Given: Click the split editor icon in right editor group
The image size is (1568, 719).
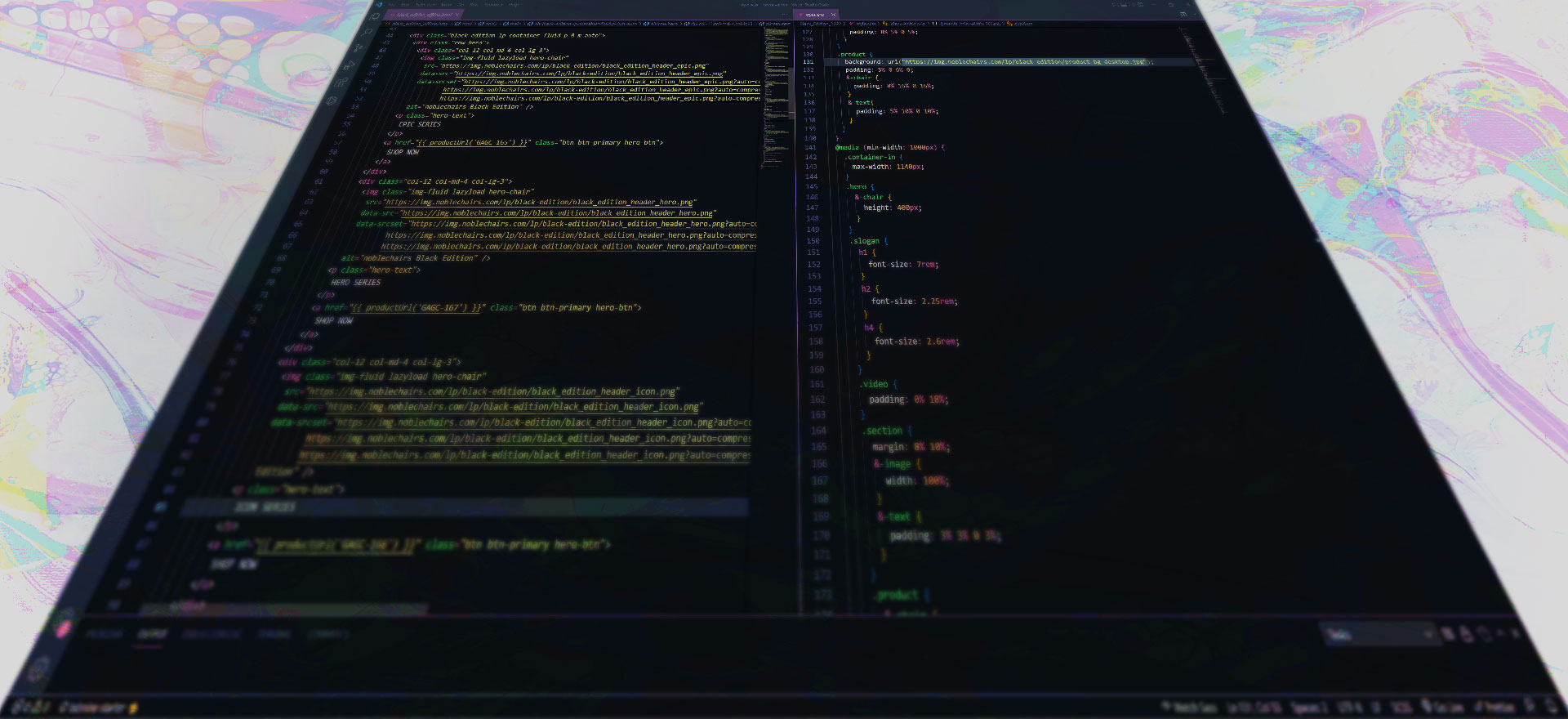Looking at the screenshot, I should [1183, 14].
